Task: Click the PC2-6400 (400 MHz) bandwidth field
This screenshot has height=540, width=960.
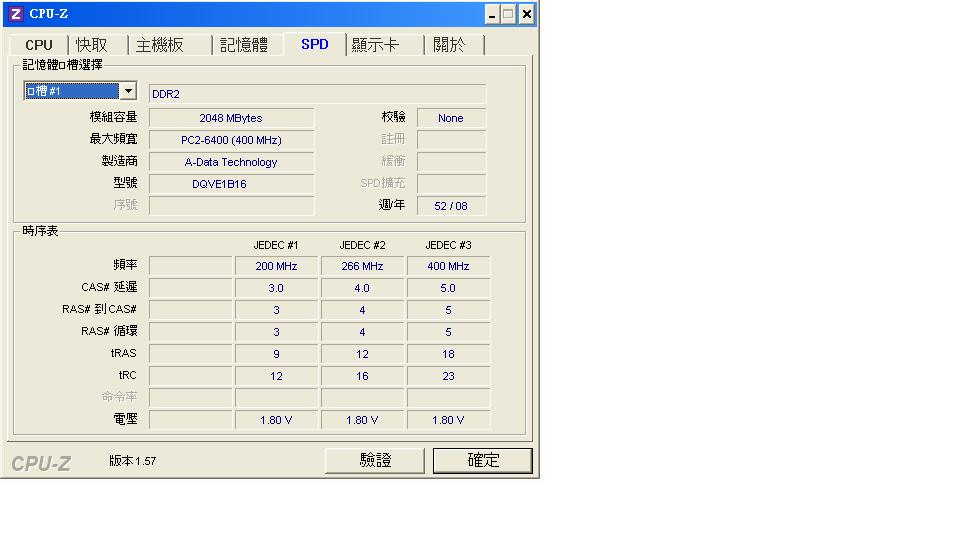Action: tap(231, 140)
